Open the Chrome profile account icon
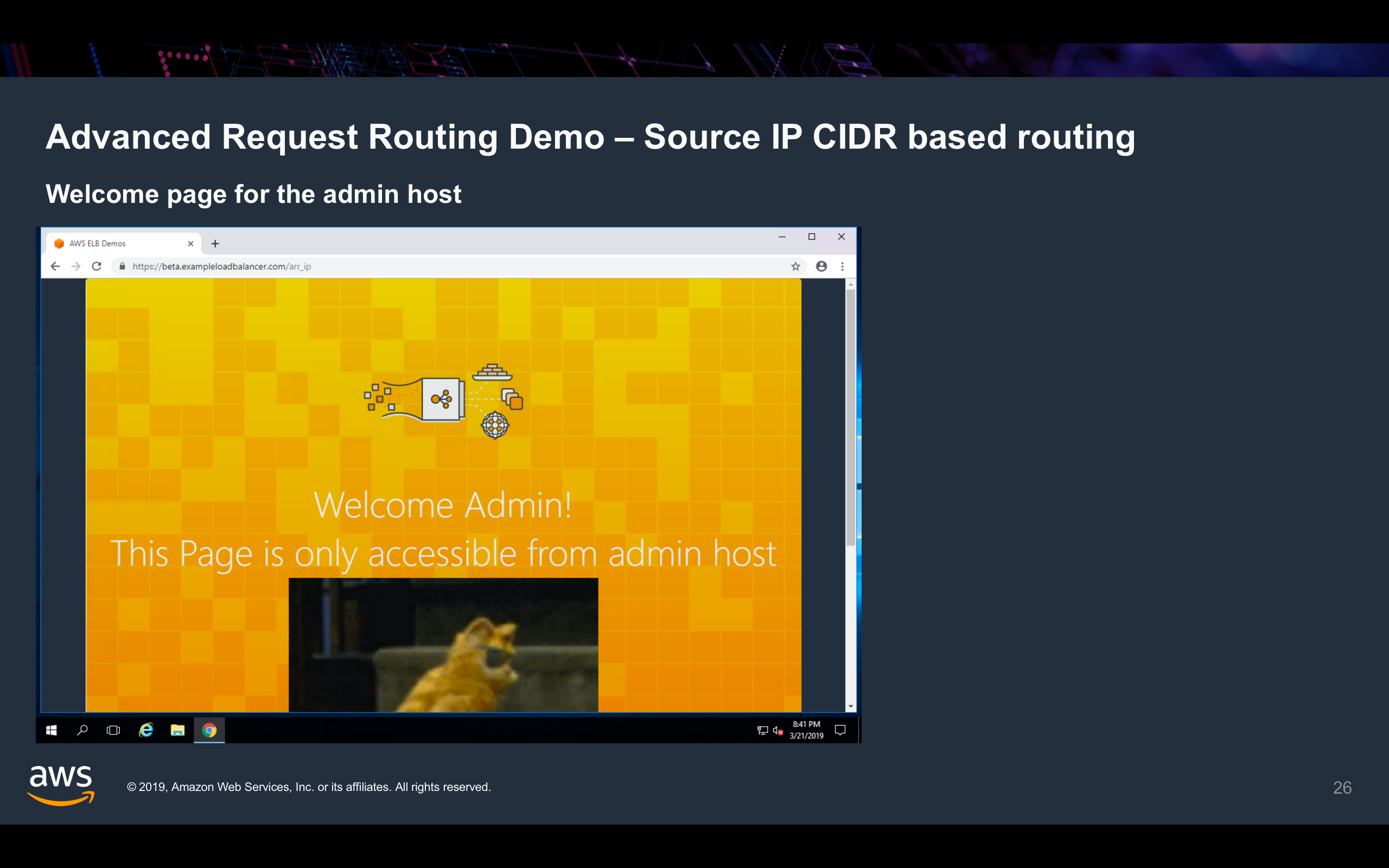Screen dimensions: 1389x868 [x=821, y=266]
